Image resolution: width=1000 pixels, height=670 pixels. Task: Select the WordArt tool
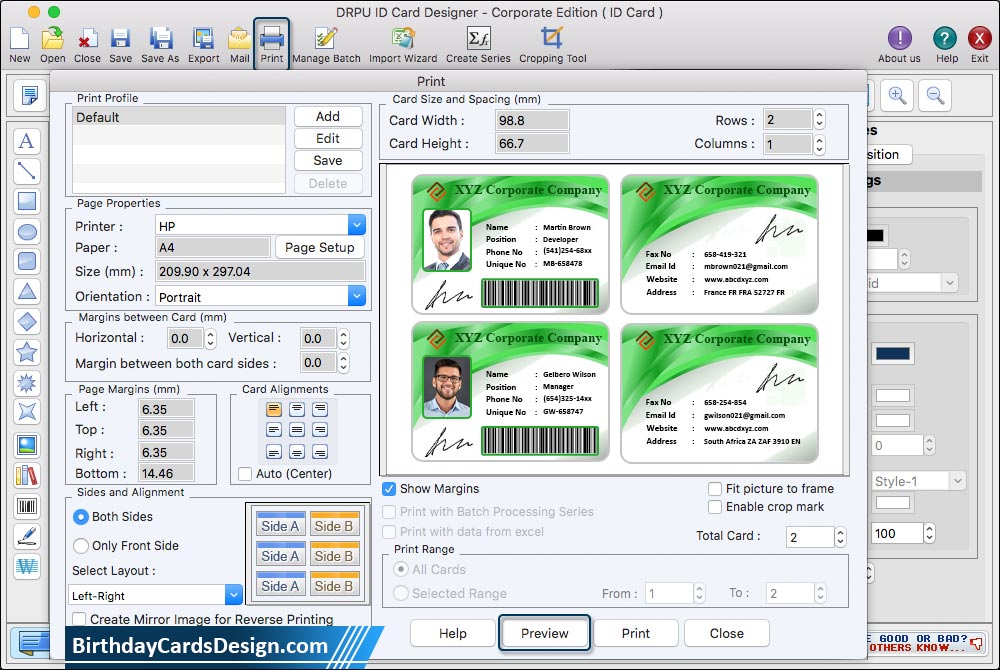pos(27,566)
